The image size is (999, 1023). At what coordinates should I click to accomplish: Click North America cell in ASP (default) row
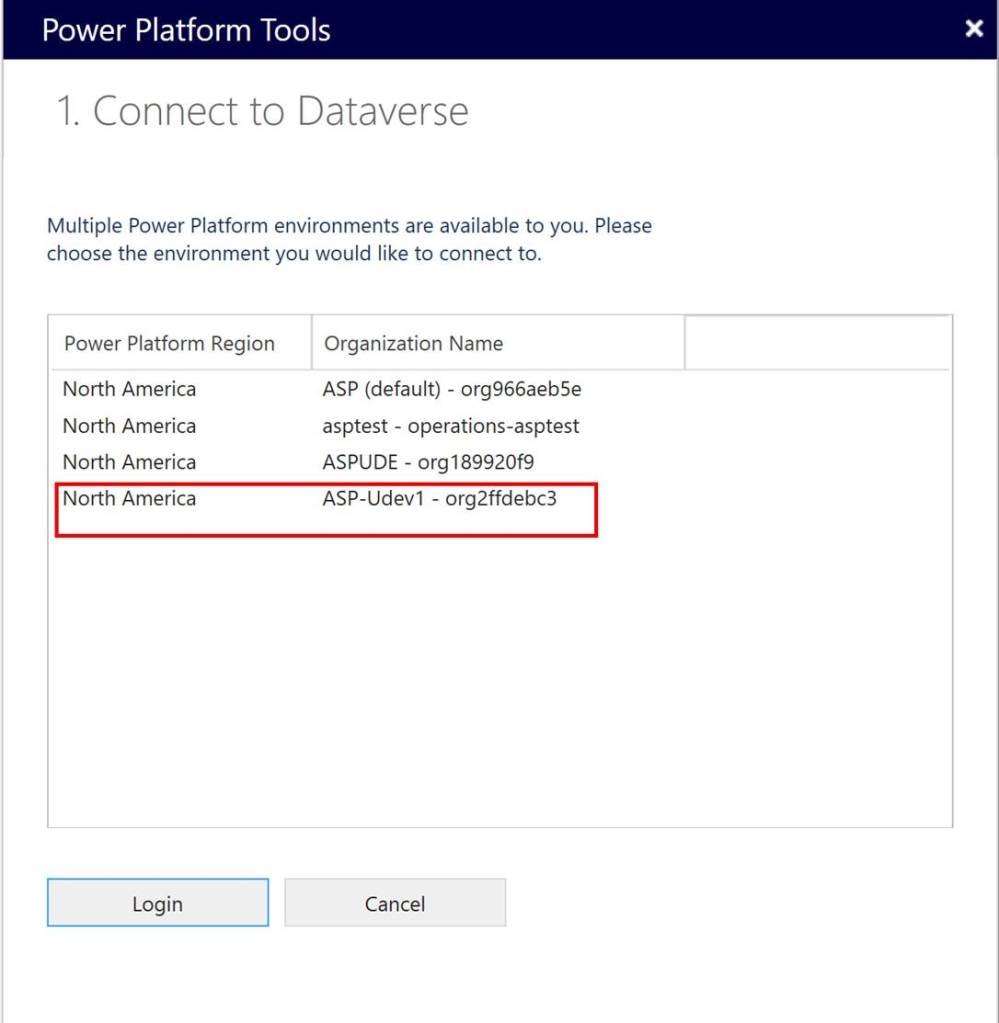pyautogui.click(x=129, y=389)
